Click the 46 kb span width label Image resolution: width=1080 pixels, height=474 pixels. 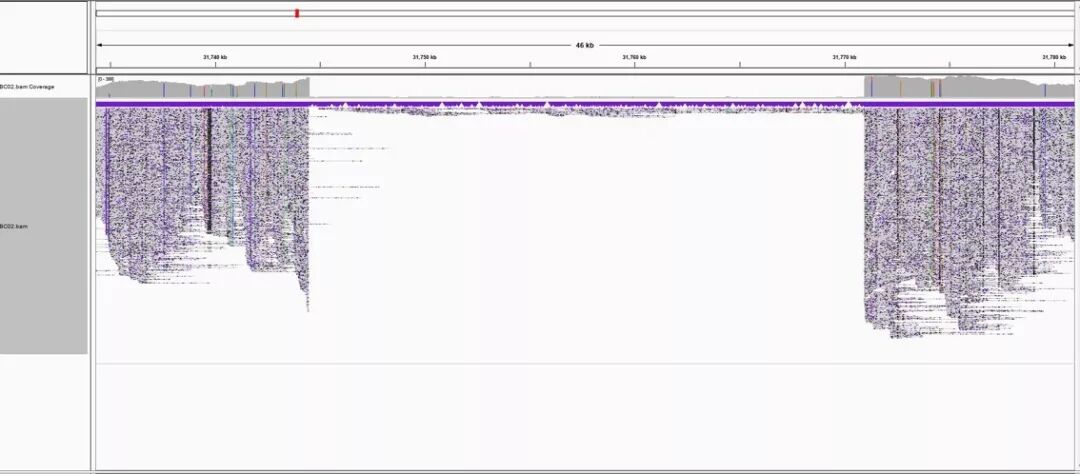(x=584, y=45)
